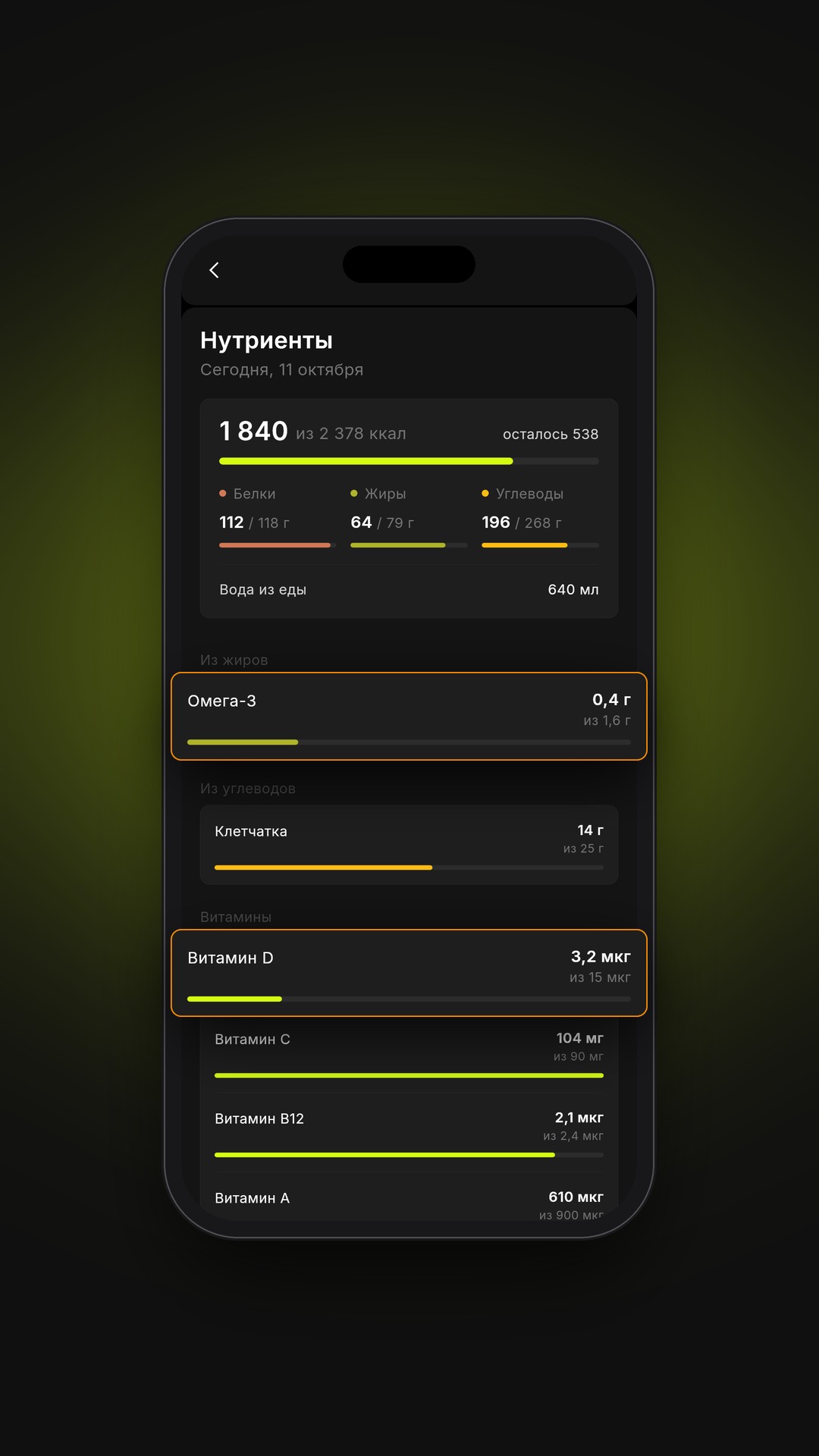Click the '1 840' calories value
The width and height of the screenshot is (819, 1456).
tap(253, 431)
